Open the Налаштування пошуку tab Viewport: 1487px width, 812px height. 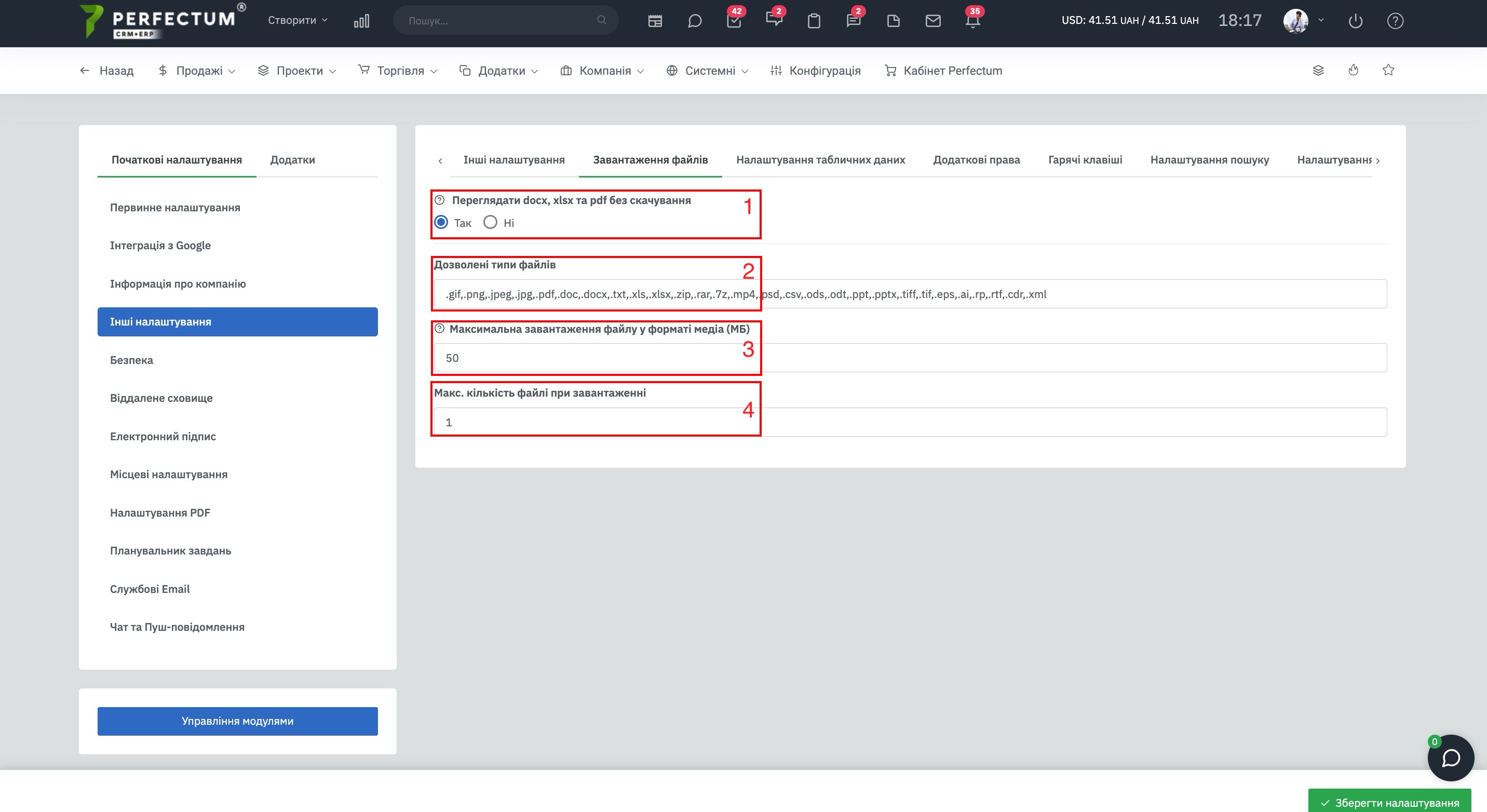(1209, 160)
